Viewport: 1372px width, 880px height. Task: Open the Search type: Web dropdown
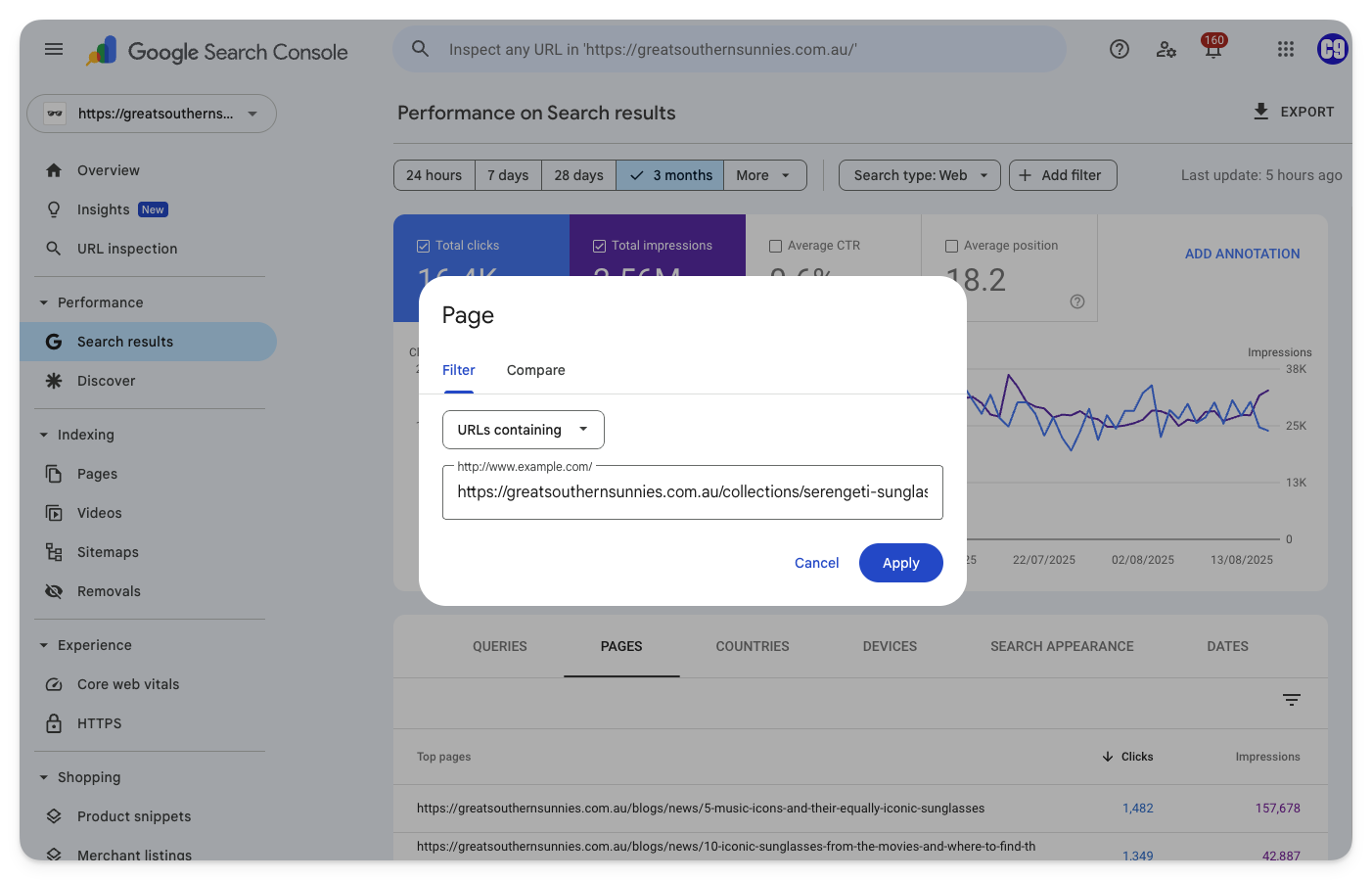[x=919, y=175]
